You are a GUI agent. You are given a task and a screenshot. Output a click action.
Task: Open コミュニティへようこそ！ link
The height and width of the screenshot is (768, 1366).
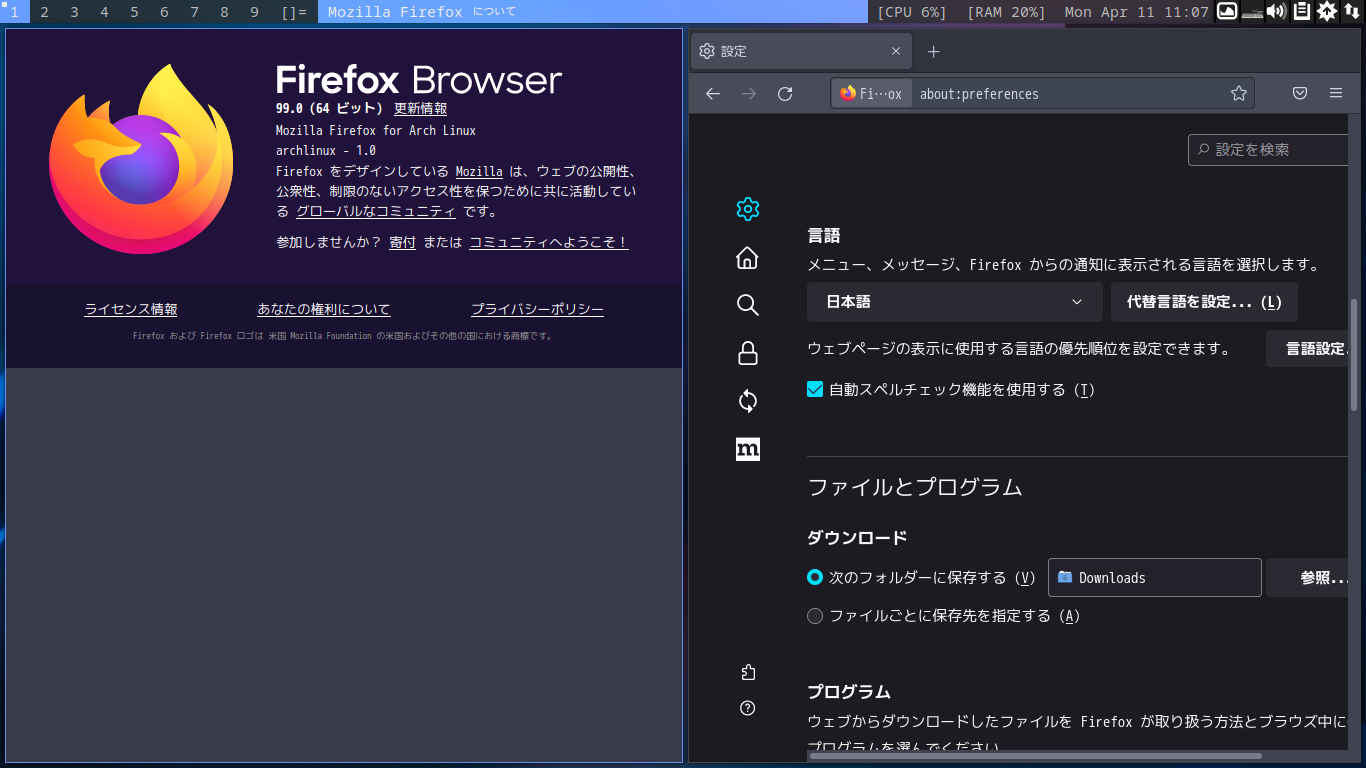tap(549, 242)
